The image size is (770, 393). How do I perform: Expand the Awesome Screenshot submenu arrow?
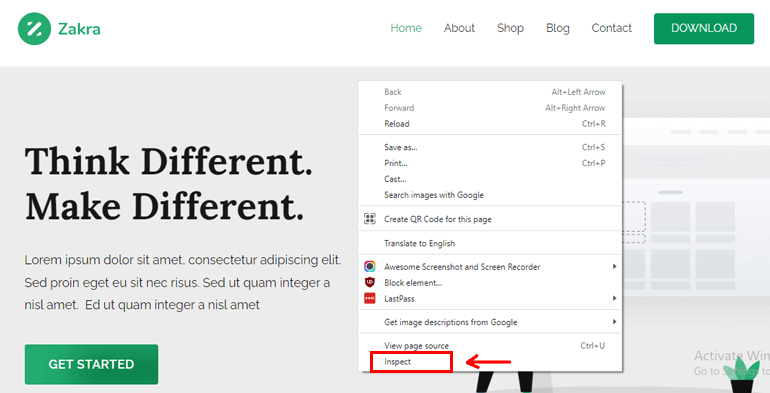614,266
